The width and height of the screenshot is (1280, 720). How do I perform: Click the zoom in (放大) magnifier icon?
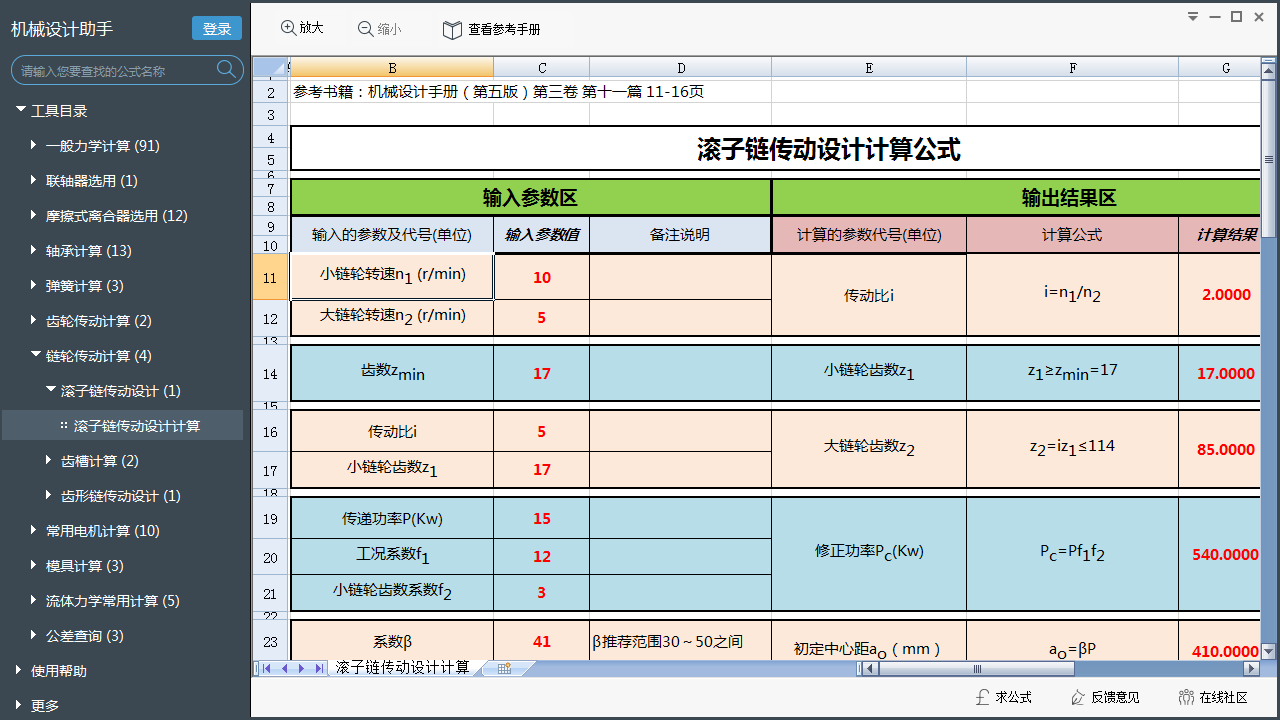point(288,28)
